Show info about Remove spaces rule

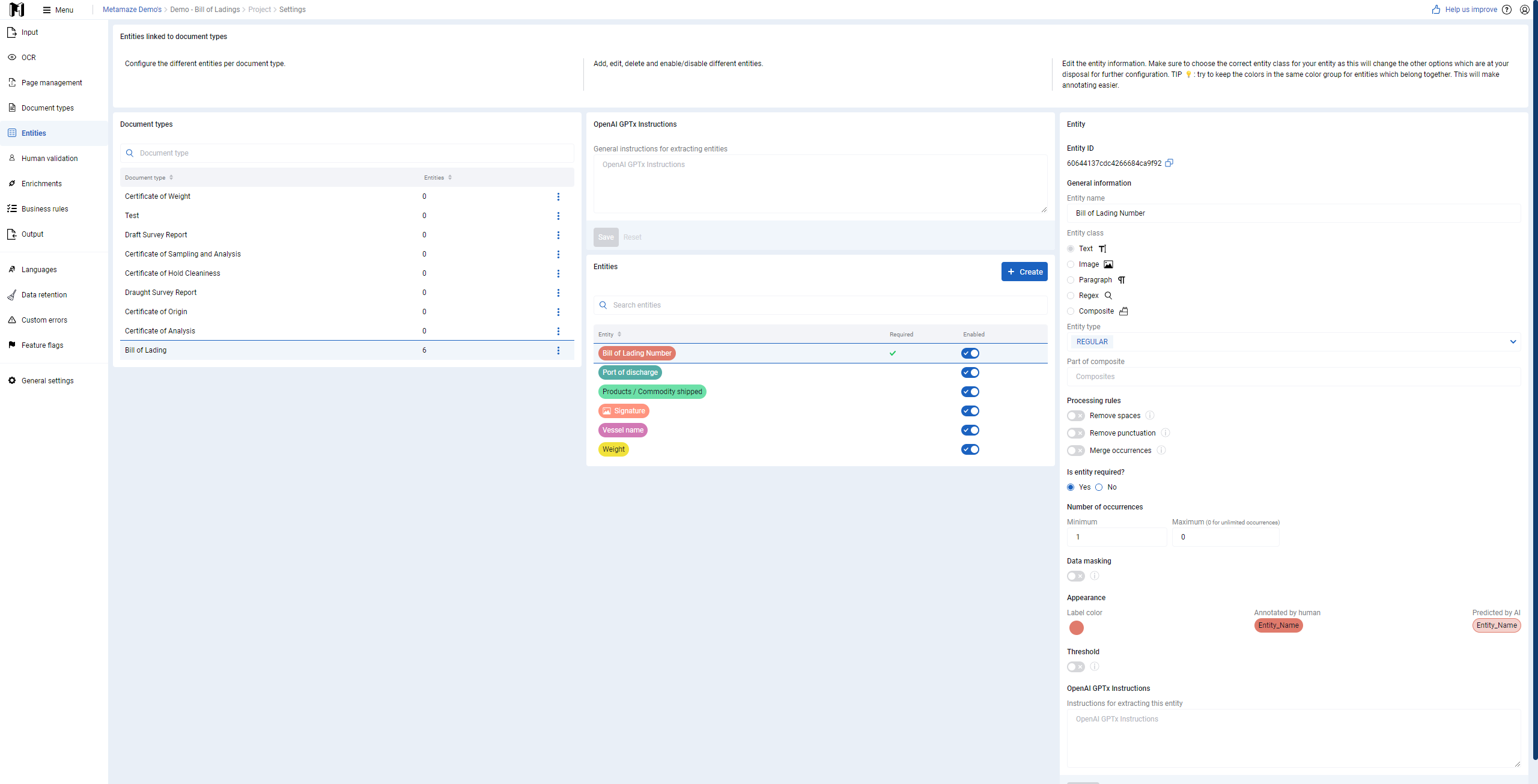1150,415
